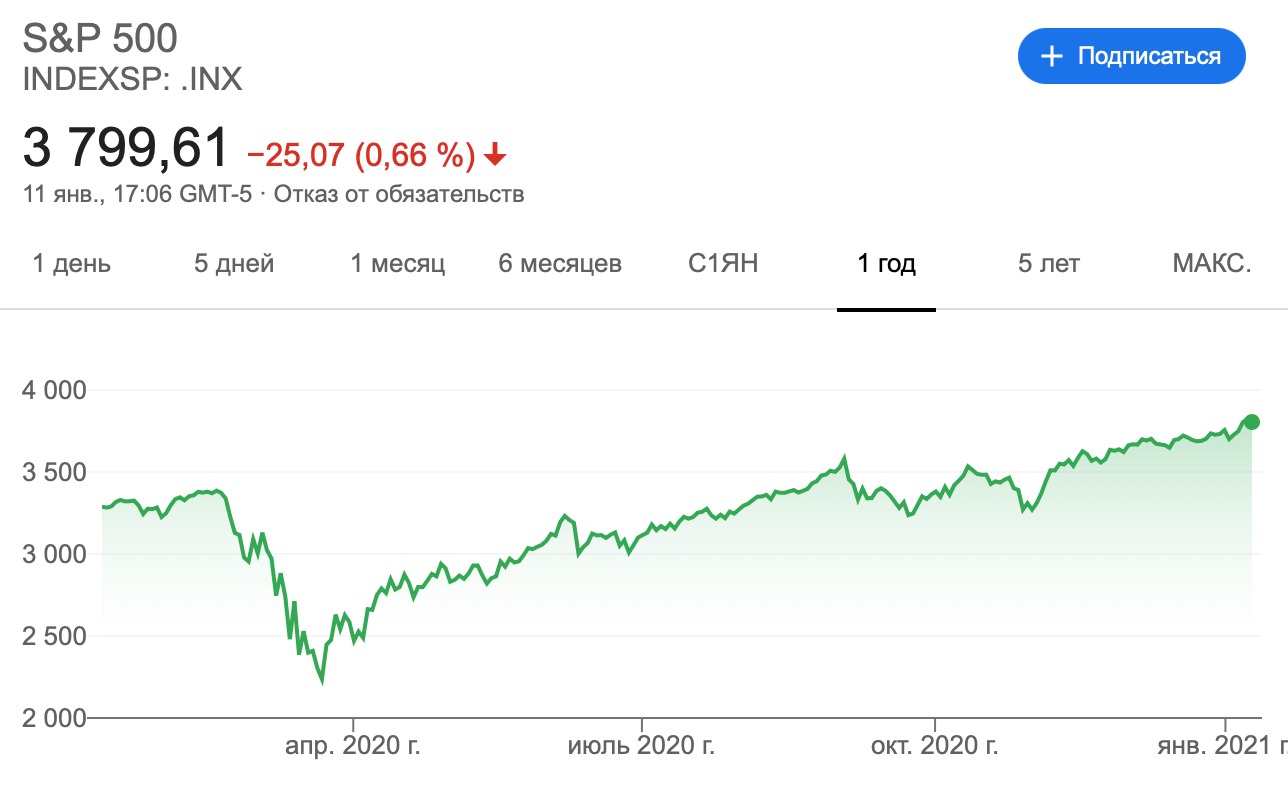Image resolution: width=1288 pixels, height=786 pixels.
Task: Open the Отказ от обязательств disclaimer link
Action: 399,194
